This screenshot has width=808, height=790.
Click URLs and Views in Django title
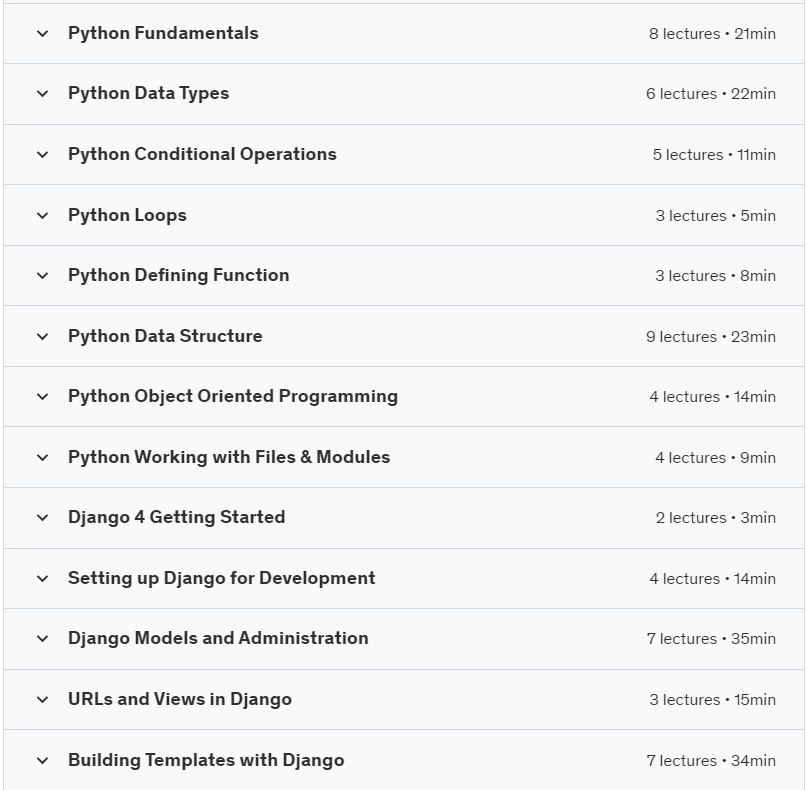180,700
